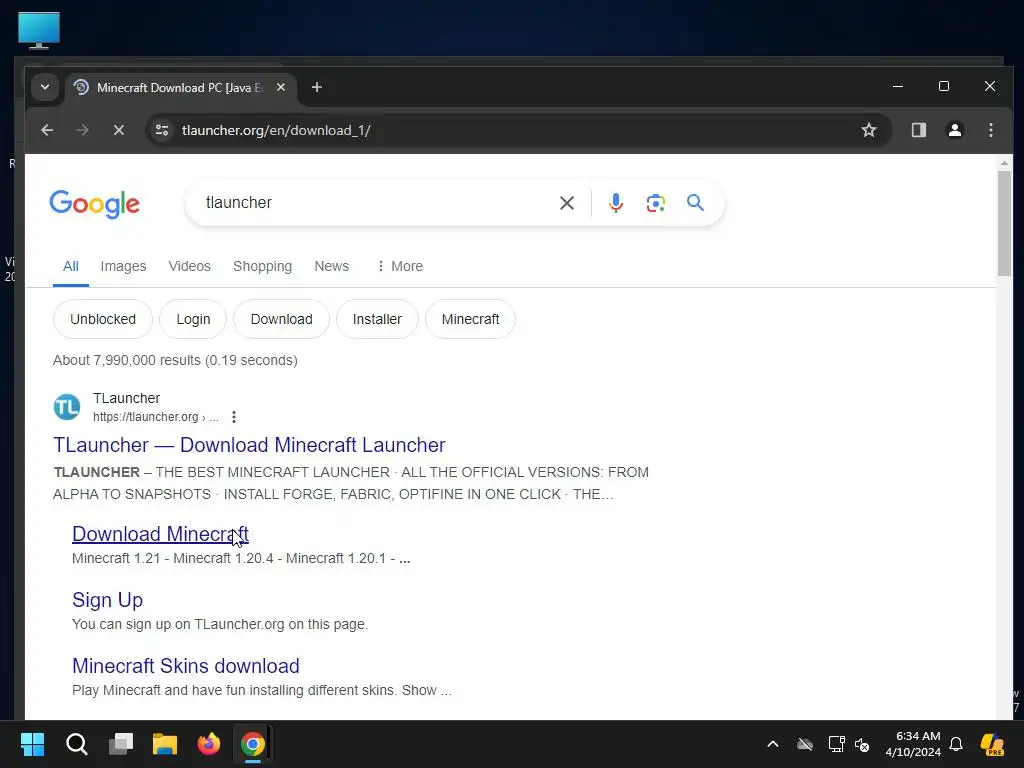The height and width of the screenshot is (768, 1024).
Task: Open the Minecraft Skins download sitelink
Action: point(185,666)
